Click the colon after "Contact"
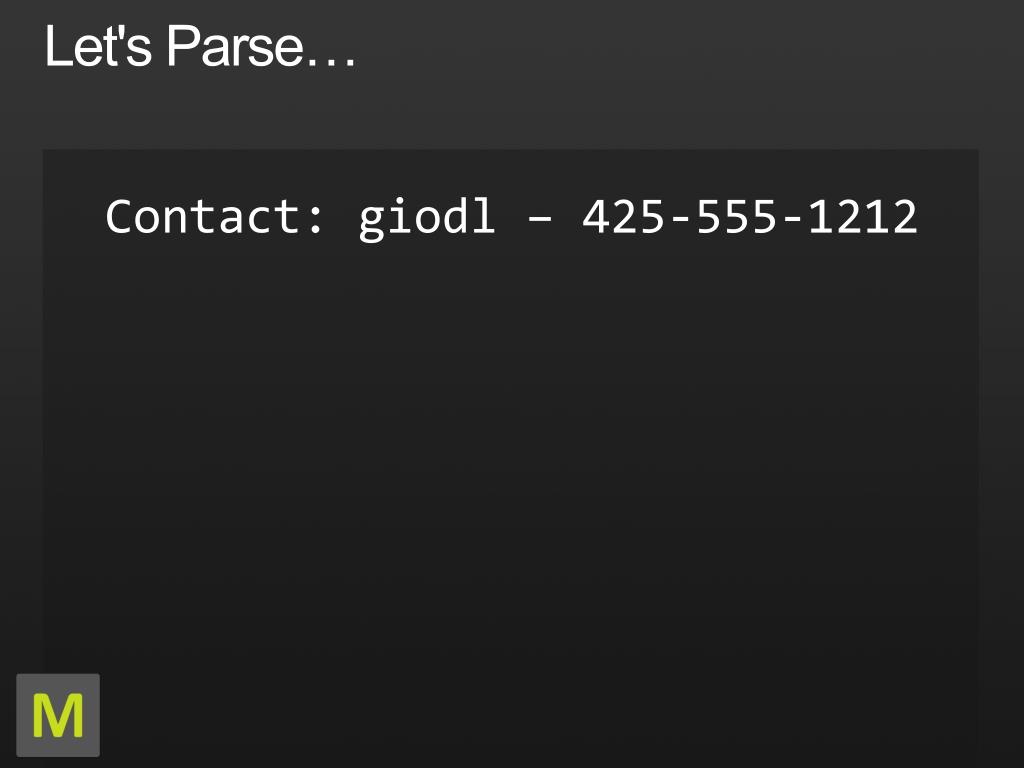 point(316,219)
